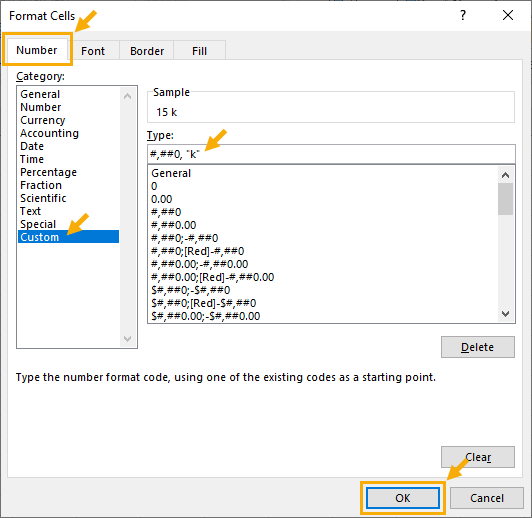
Task: Click the format codes scroll-down arrow
Action: [505, 314]
